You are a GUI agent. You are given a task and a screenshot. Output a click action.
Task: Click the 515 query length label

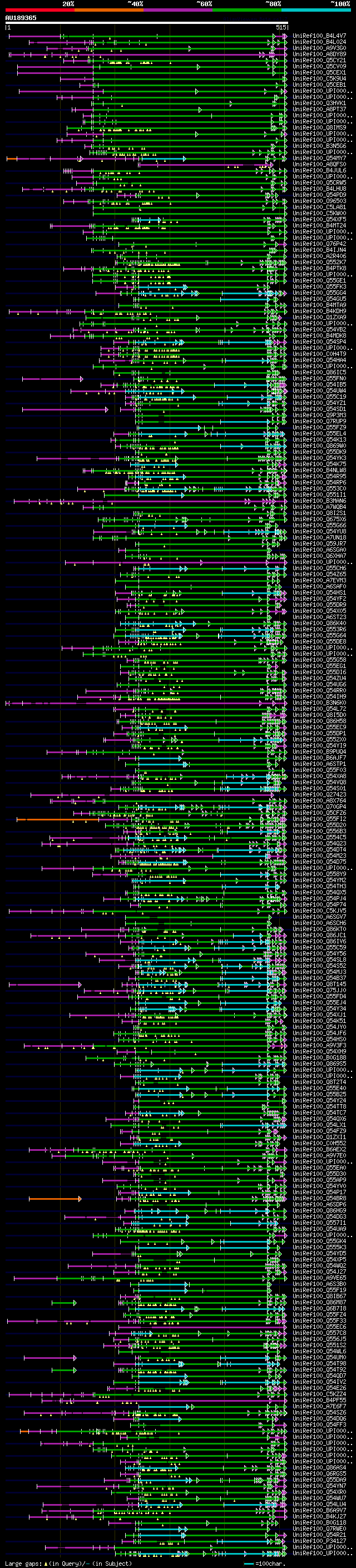(280, 27)
